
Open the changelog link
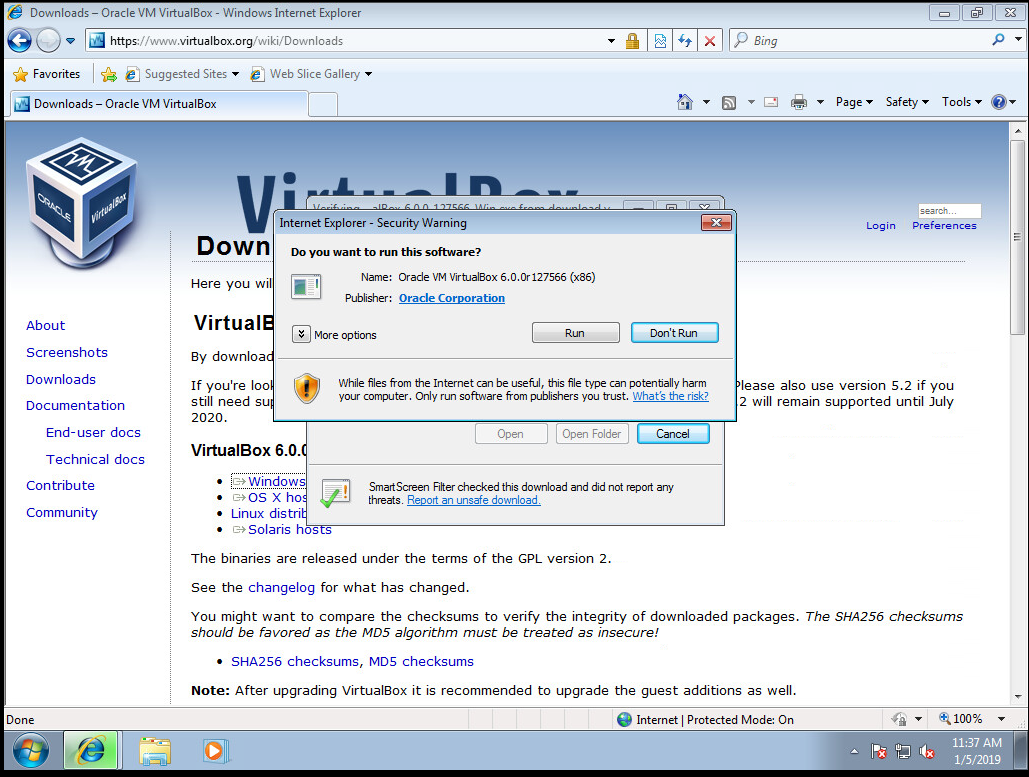(282, 588)
